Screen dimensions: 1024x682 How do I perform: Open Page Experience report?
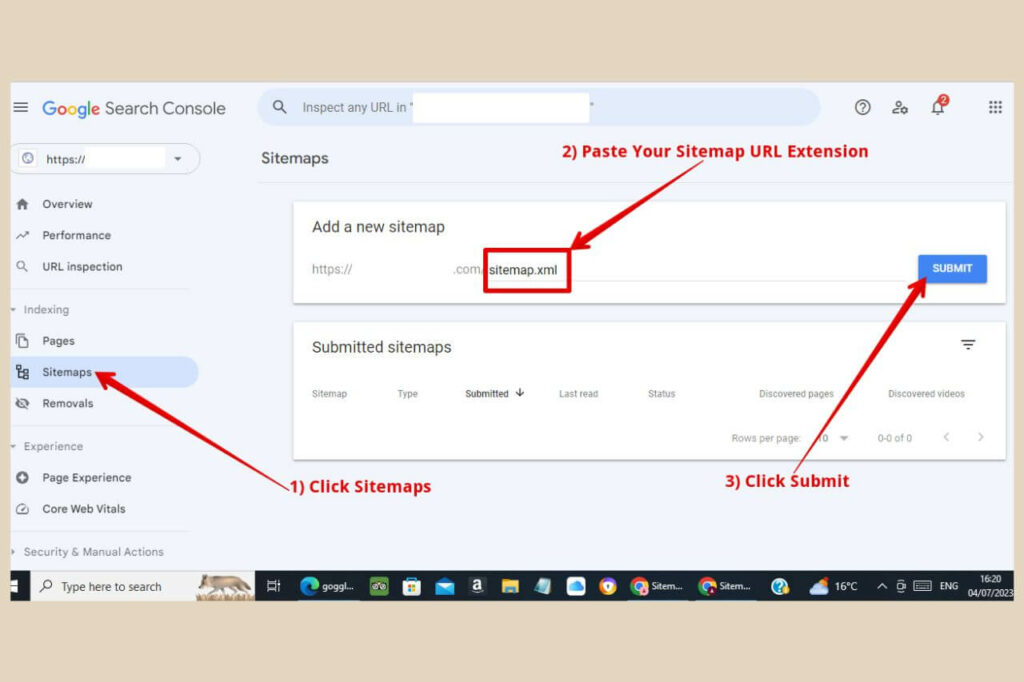[x=87, y=478]
